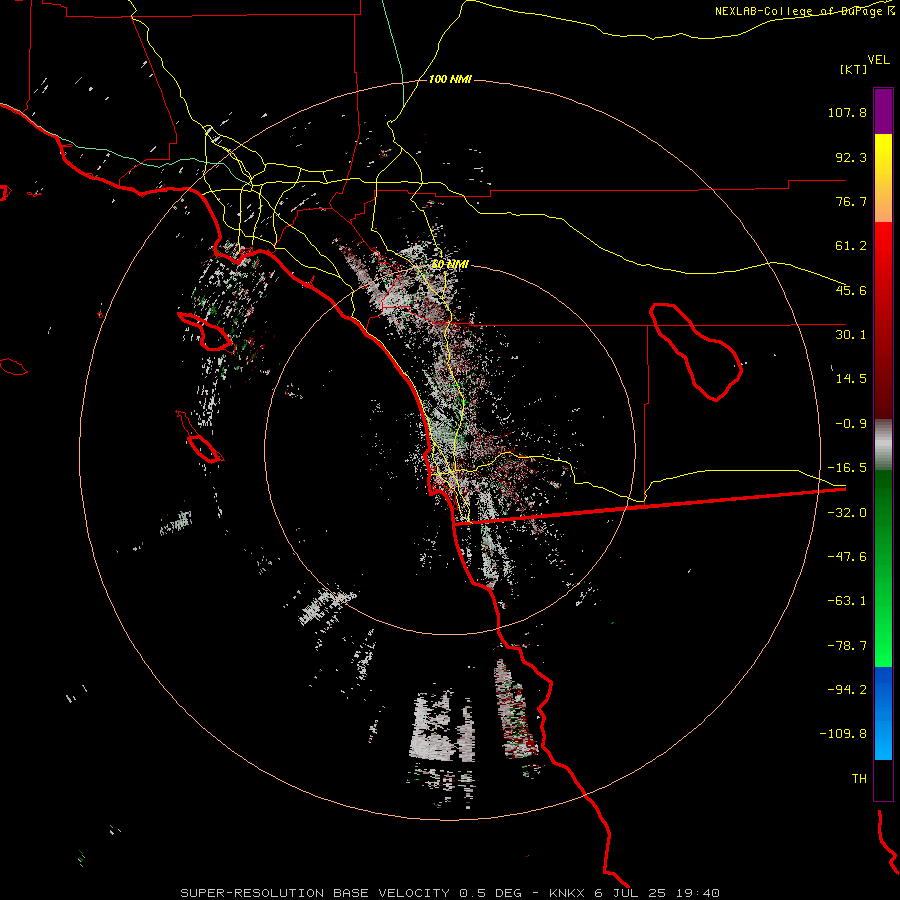Click the purple top segment of color bar

click(883, 111)
